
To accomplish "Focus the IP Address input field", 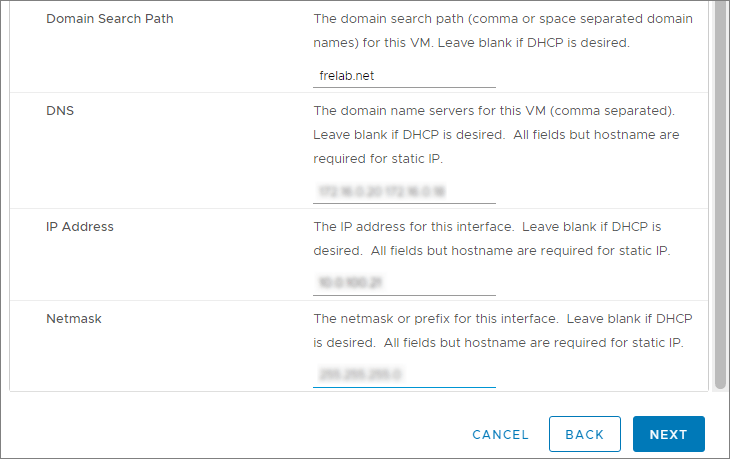I will coord(404,284).
